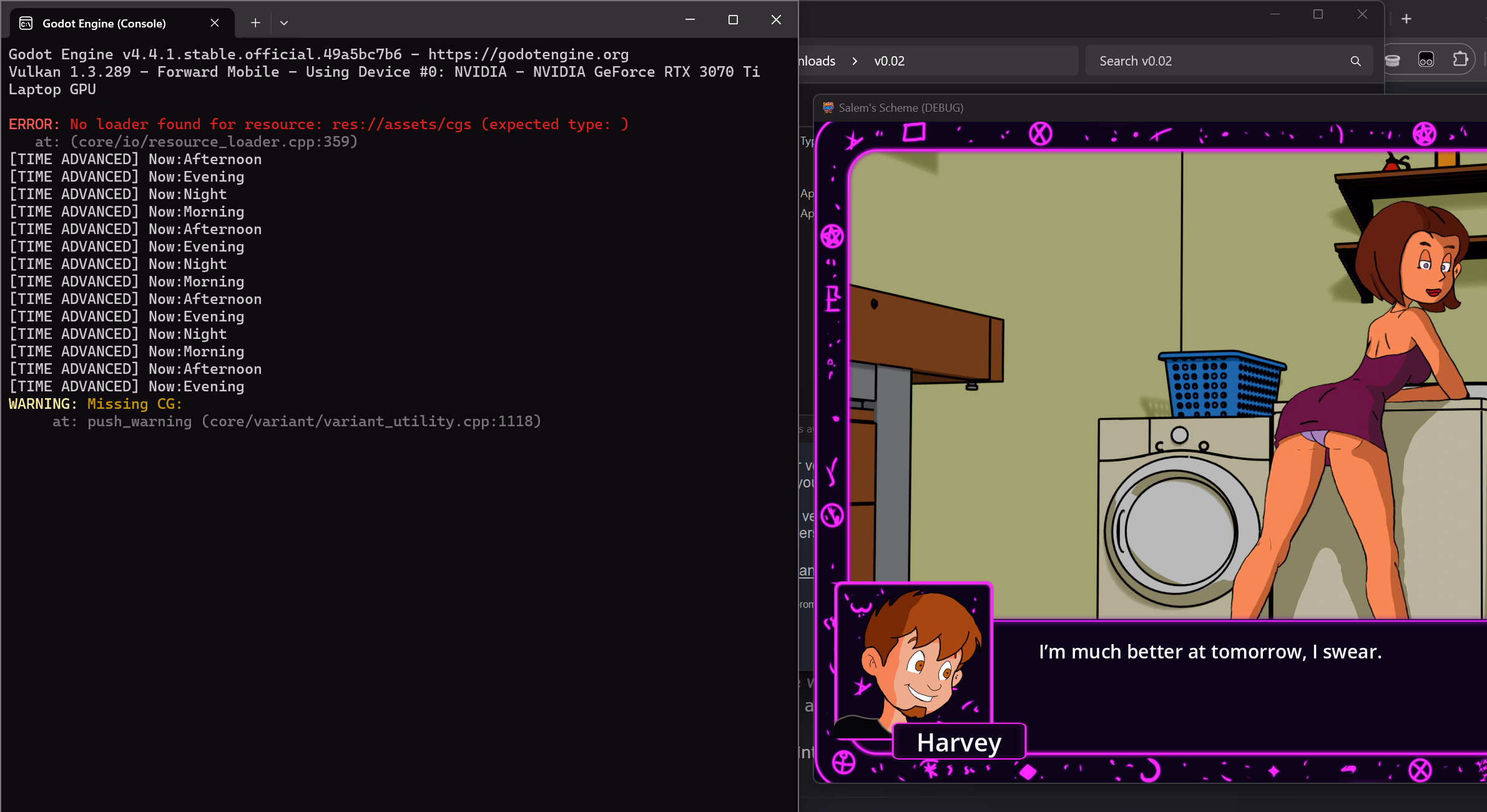Maximize the Godot console terminal window
Image resolution: width=1487 pixels, height=812 pixels.
(x=733, y=20)
